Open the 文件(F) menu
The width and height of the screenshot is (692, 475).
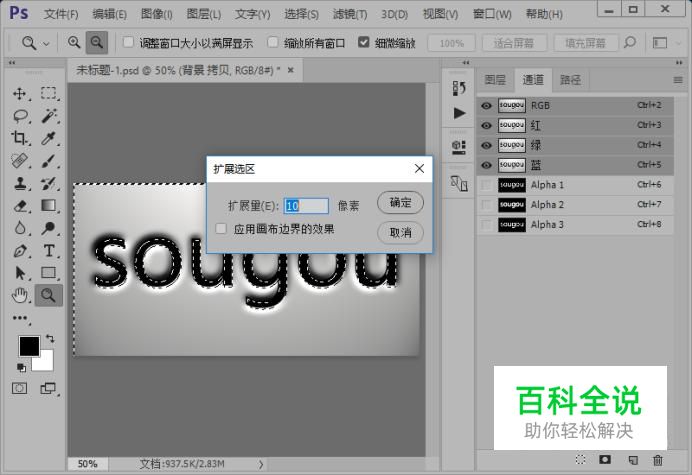[x=61, y=14]
